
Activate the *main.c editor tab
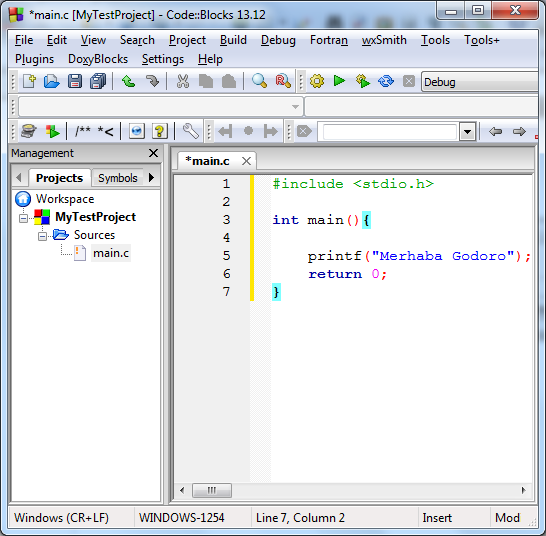[208, 161]
